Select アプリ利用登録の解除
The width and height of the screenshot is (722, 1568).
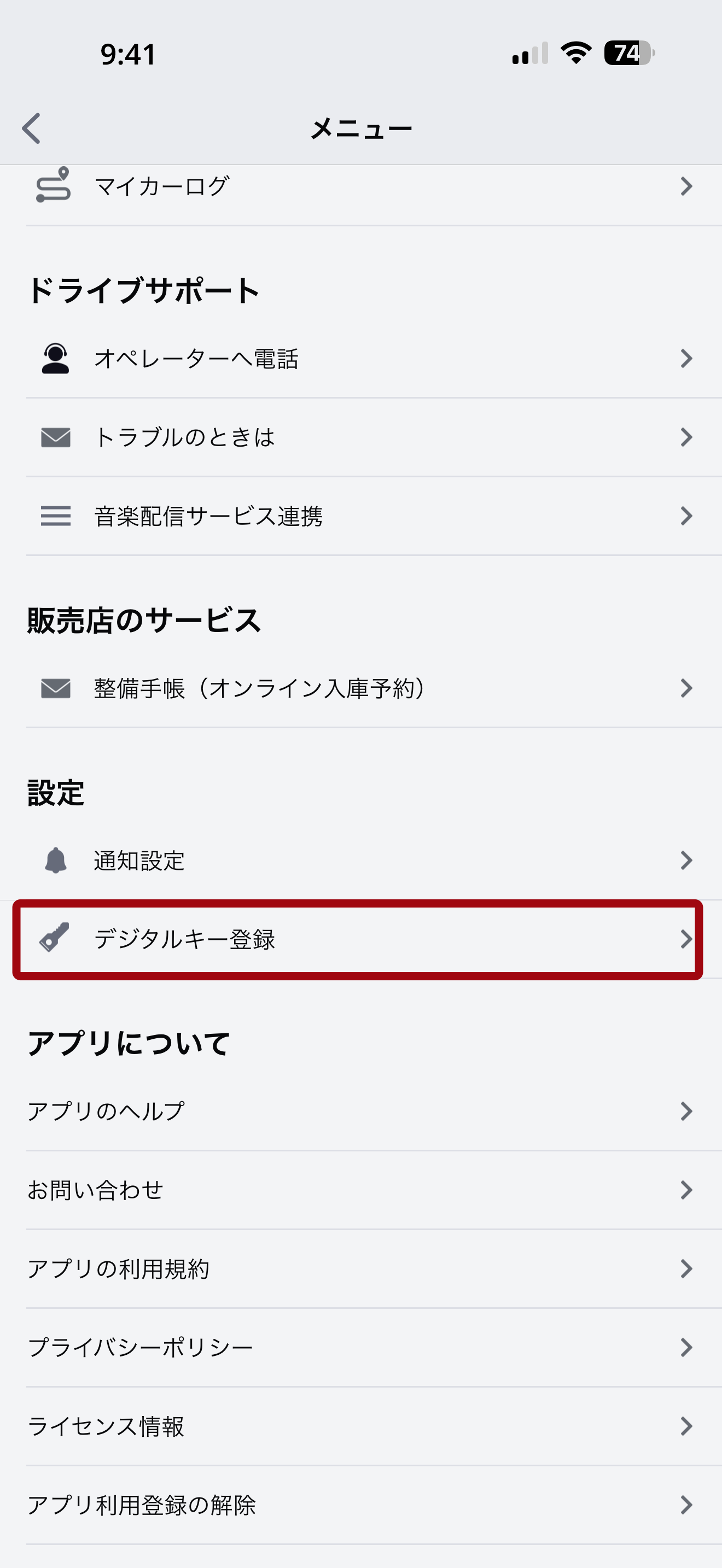142,1505
